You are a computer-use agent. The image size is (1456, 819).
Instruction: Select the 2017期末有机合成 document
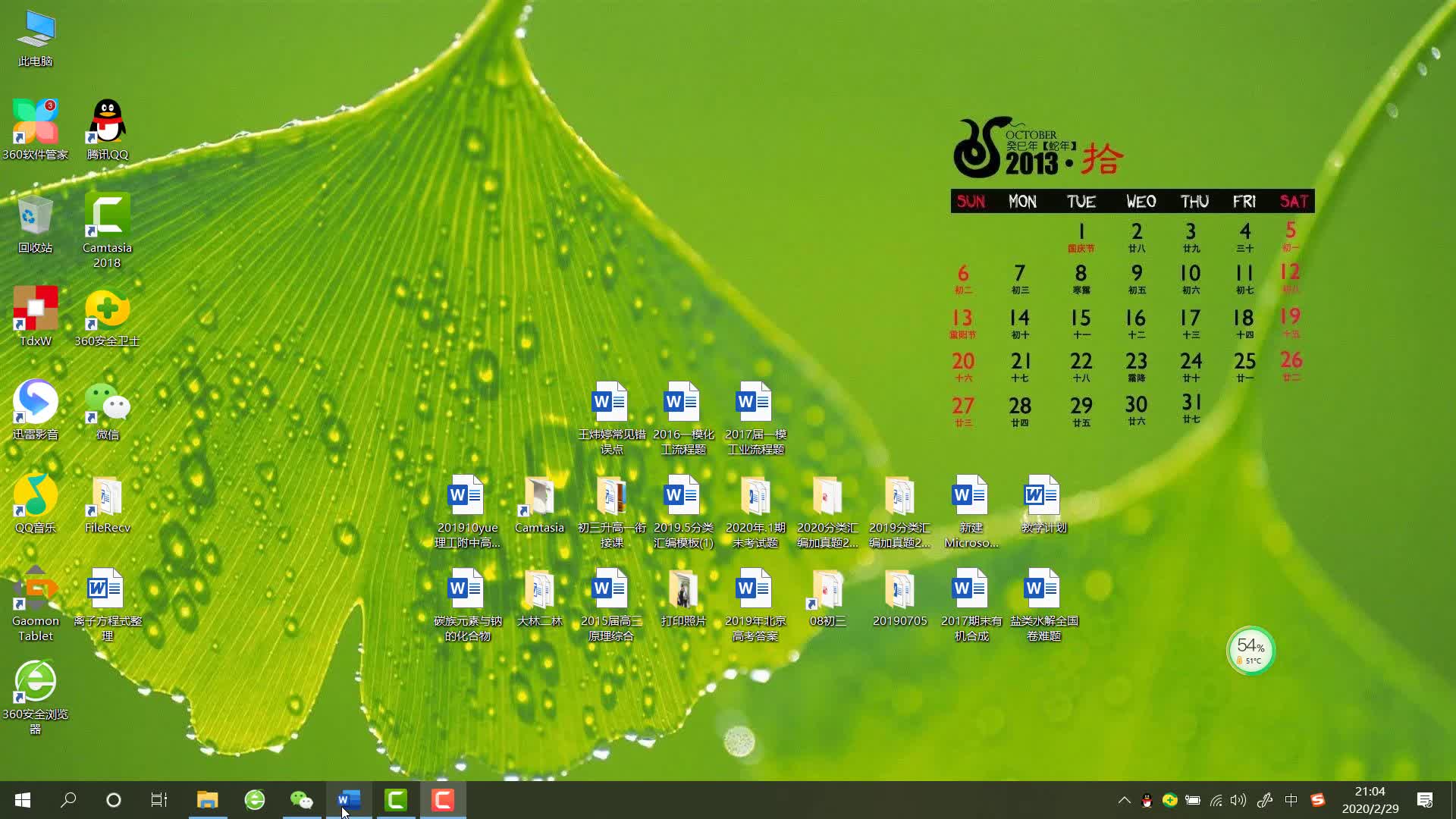coord(972,604)
